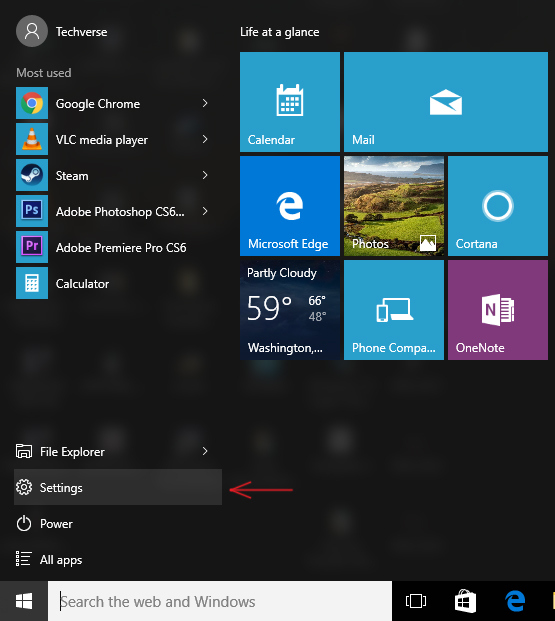
Task: Open the Mail tile
Action: pyautogui.click(x=446, y=102)
